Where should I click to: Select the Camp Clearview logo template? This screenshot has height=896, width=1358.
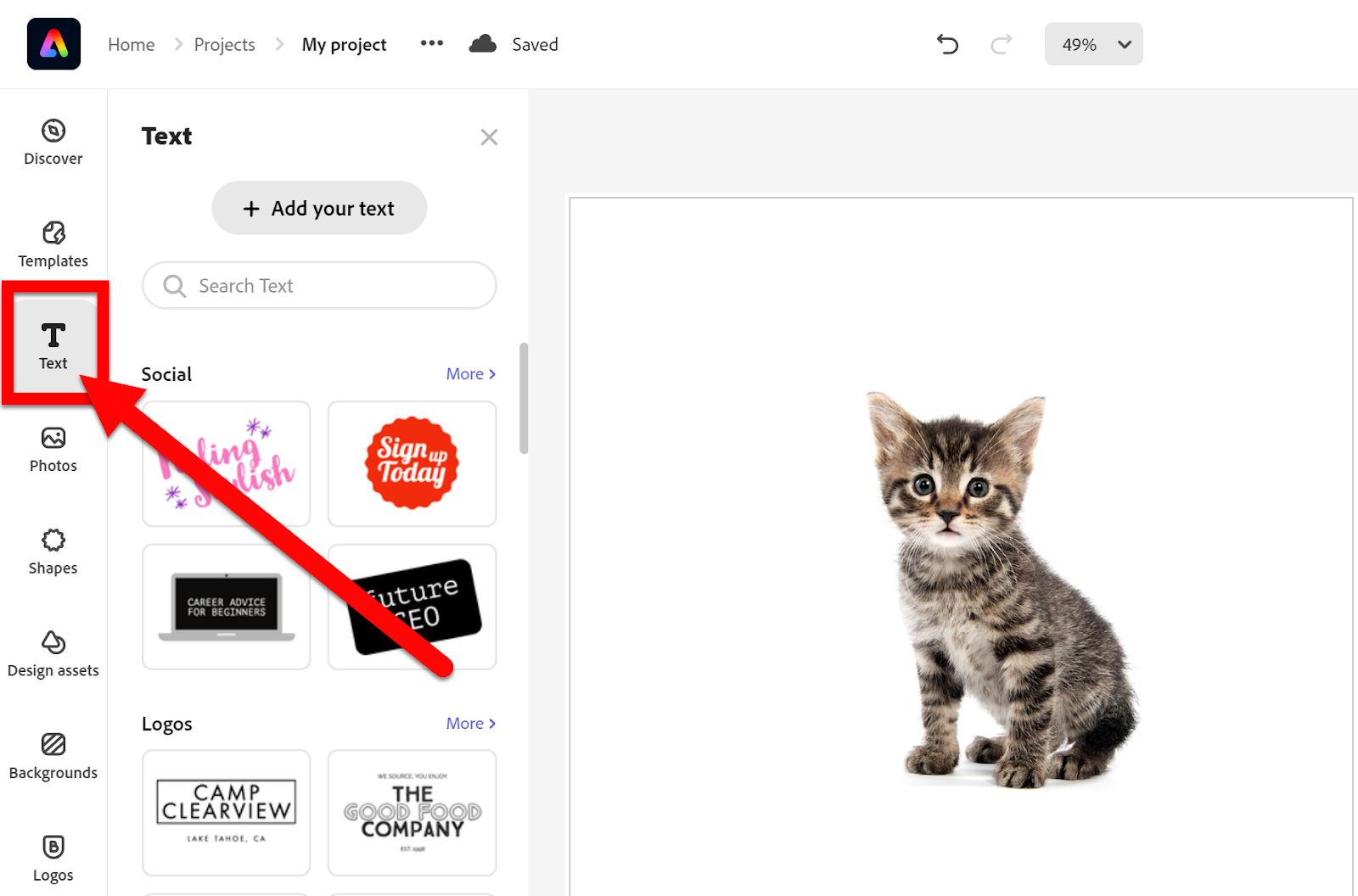(x=227, y=812)
